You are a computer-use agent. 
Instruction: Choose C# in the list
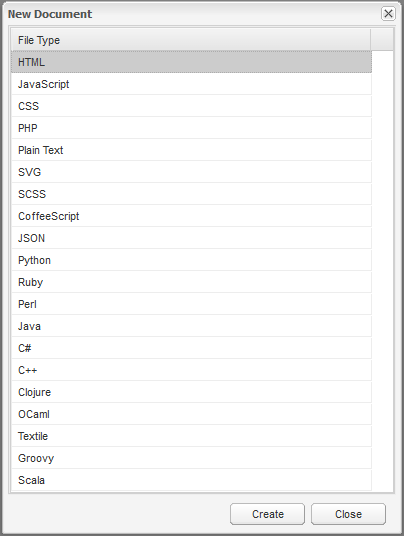click(191, 348)
